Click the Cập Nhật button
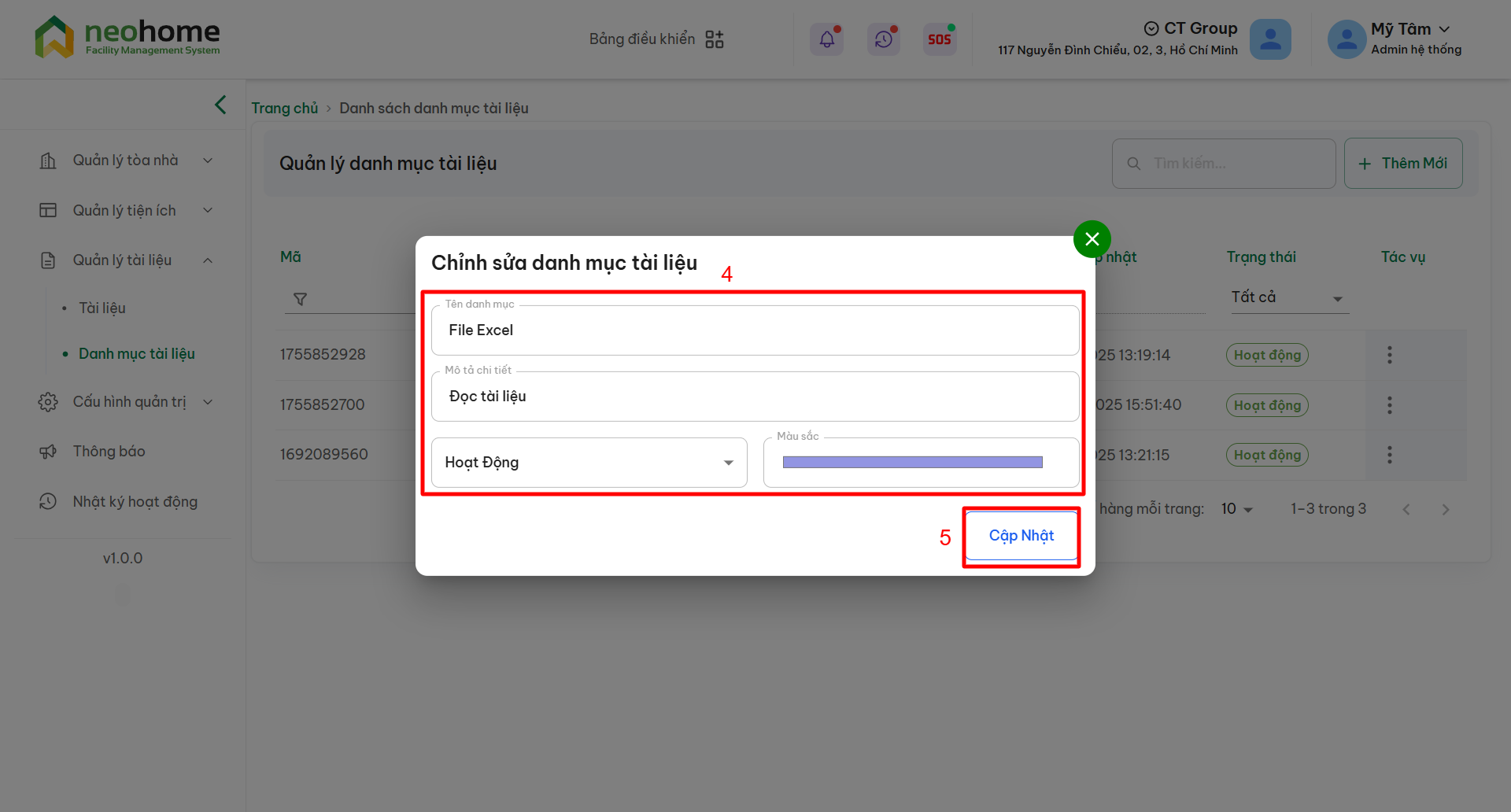Image resolution: width=1511 pixels, height=812 pixels. (x=1021, y=536)
